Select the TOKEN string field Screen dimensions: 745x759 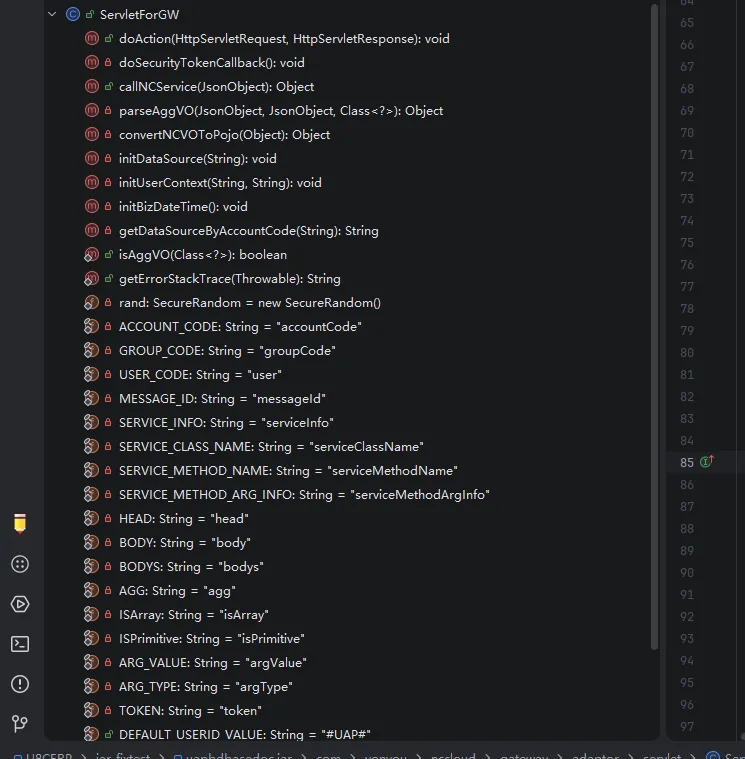(x=190, y=711)
